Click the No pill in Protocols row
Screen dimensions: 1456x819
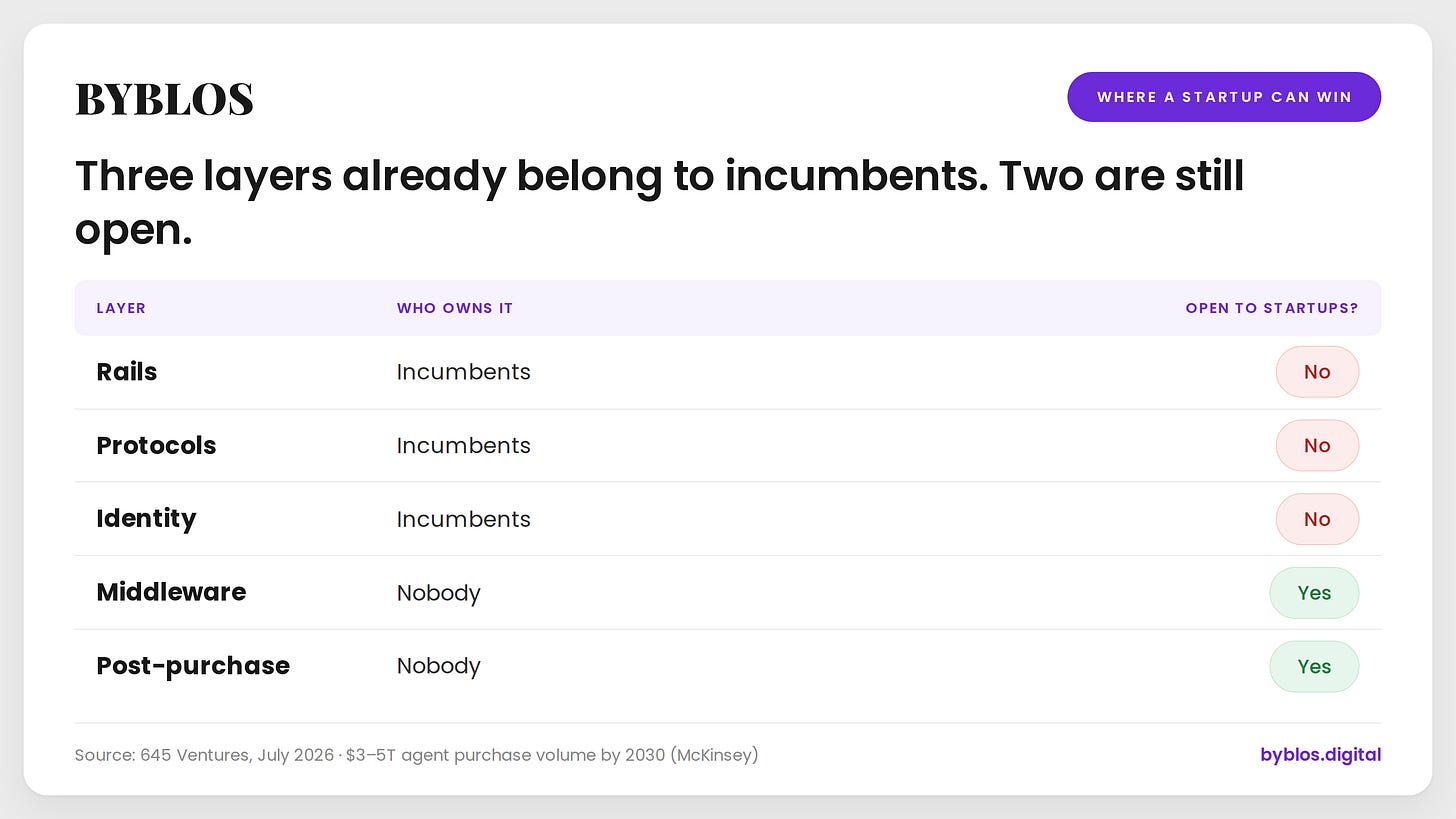click(x=1317, y=445)
